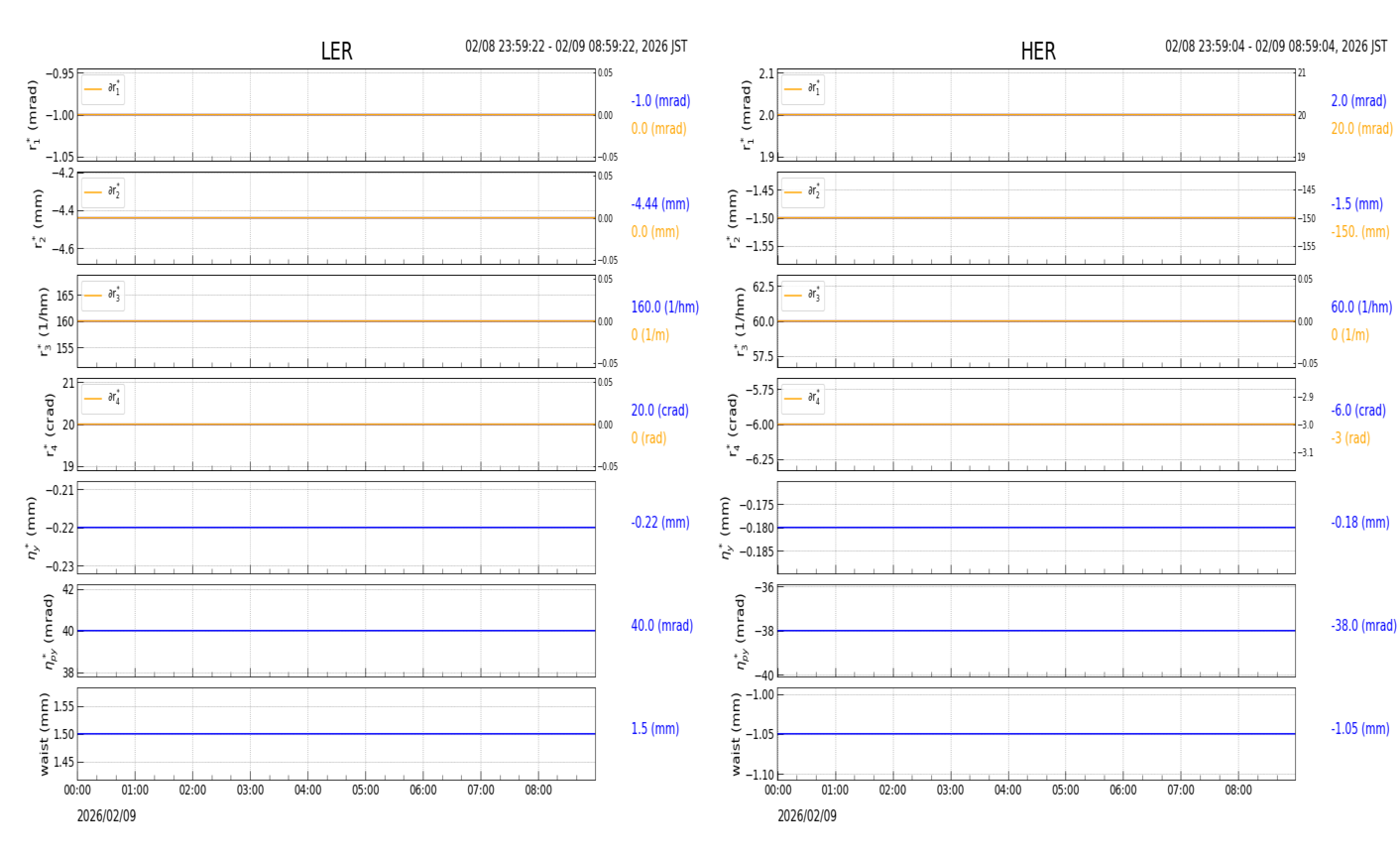1400x857 pixels.
Task: Click '2026/02/09' date below HER axis
Action: (x=807, y=816)
